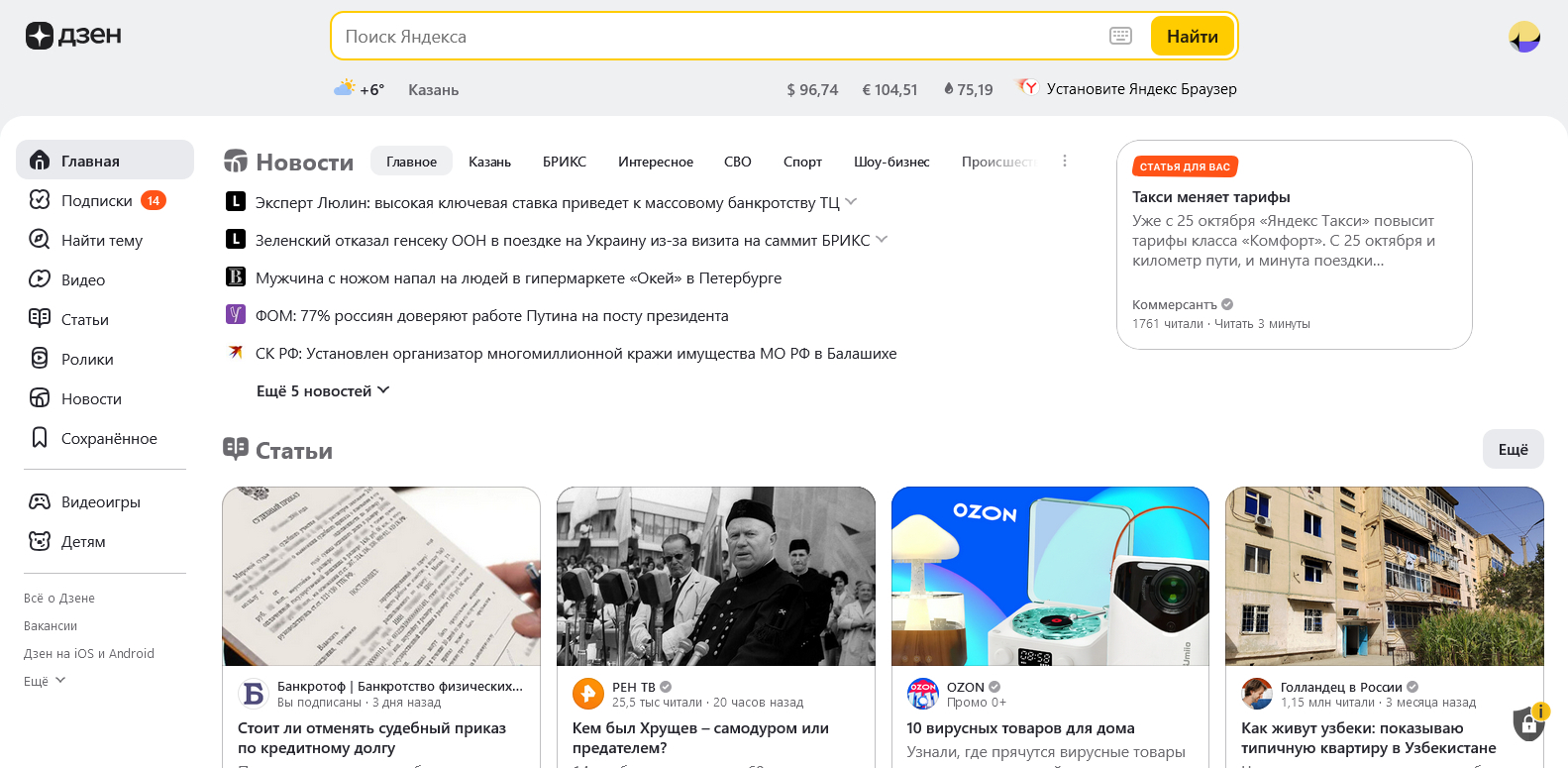Select the Главное news tab
The height and width of the screenshot is (768, 1568).
coord(411,162)
